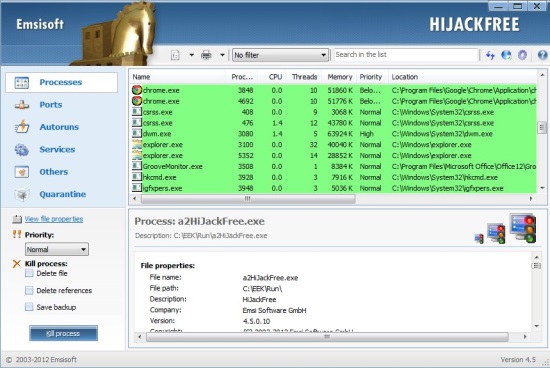Screen dimensions: 550x368
Task: Open the No filter combo box
Action: [280, 55]
